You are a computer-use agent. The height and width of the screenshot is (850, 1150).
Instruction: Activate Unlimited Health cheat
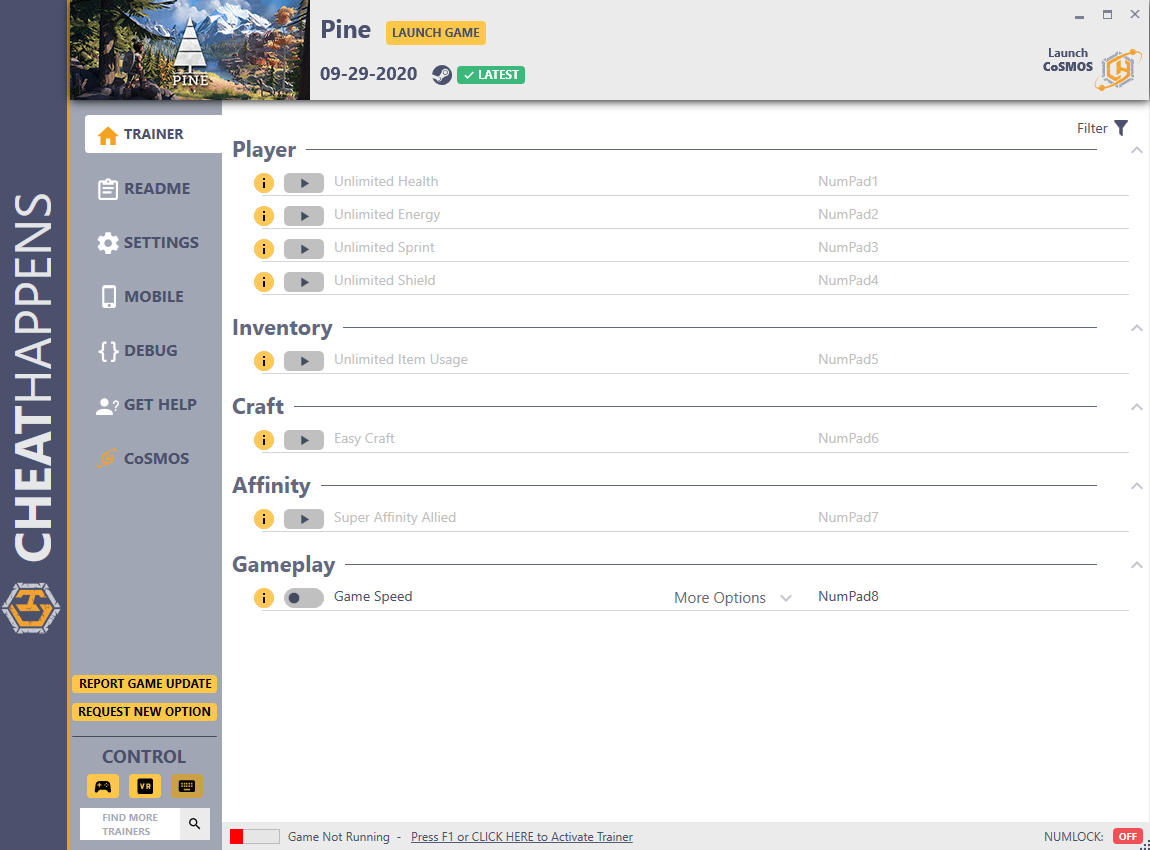[304, 183]
